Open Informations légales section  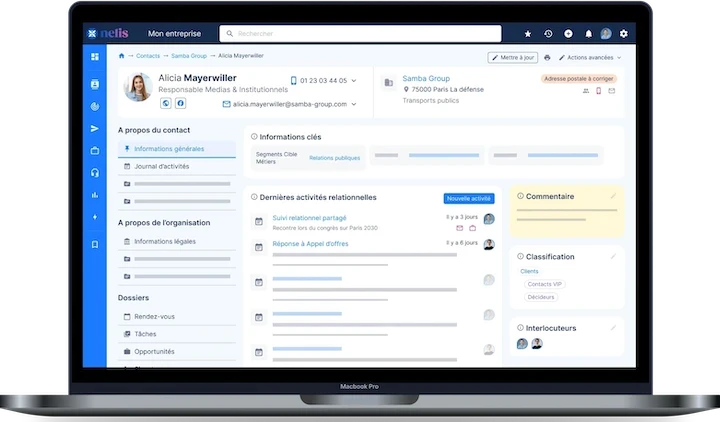click(x=177, y=241)
